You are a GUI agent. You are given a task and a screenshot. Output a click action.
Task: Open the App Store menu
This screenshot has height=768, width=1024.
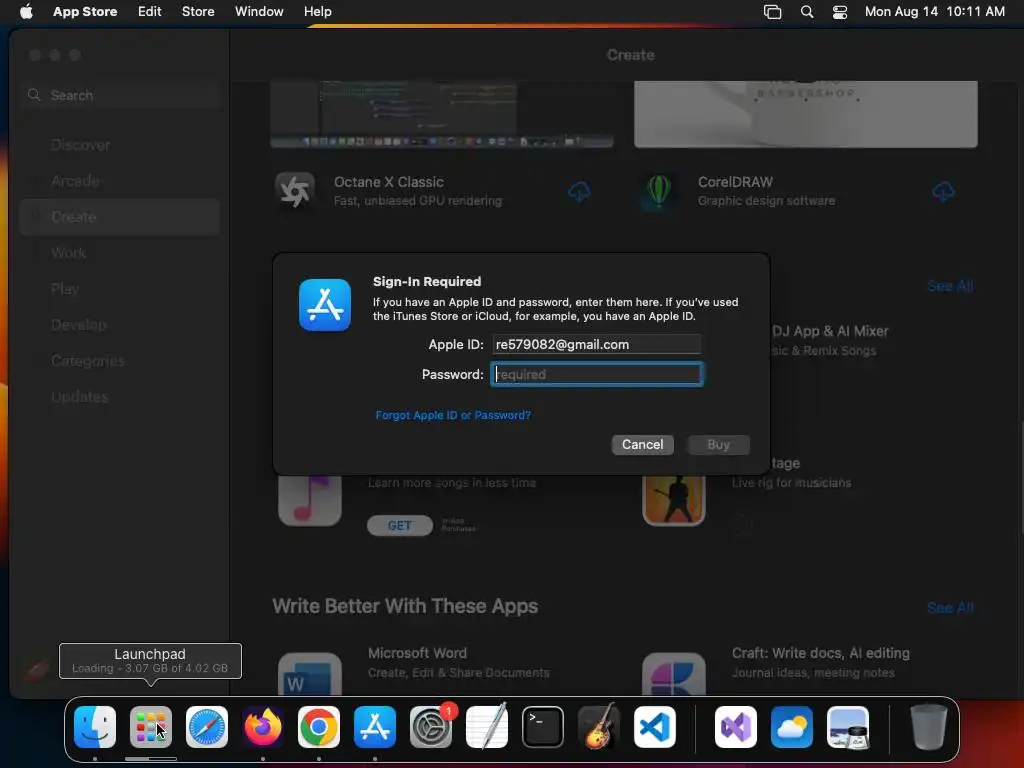pyautogui.click(x=85, y=12)
